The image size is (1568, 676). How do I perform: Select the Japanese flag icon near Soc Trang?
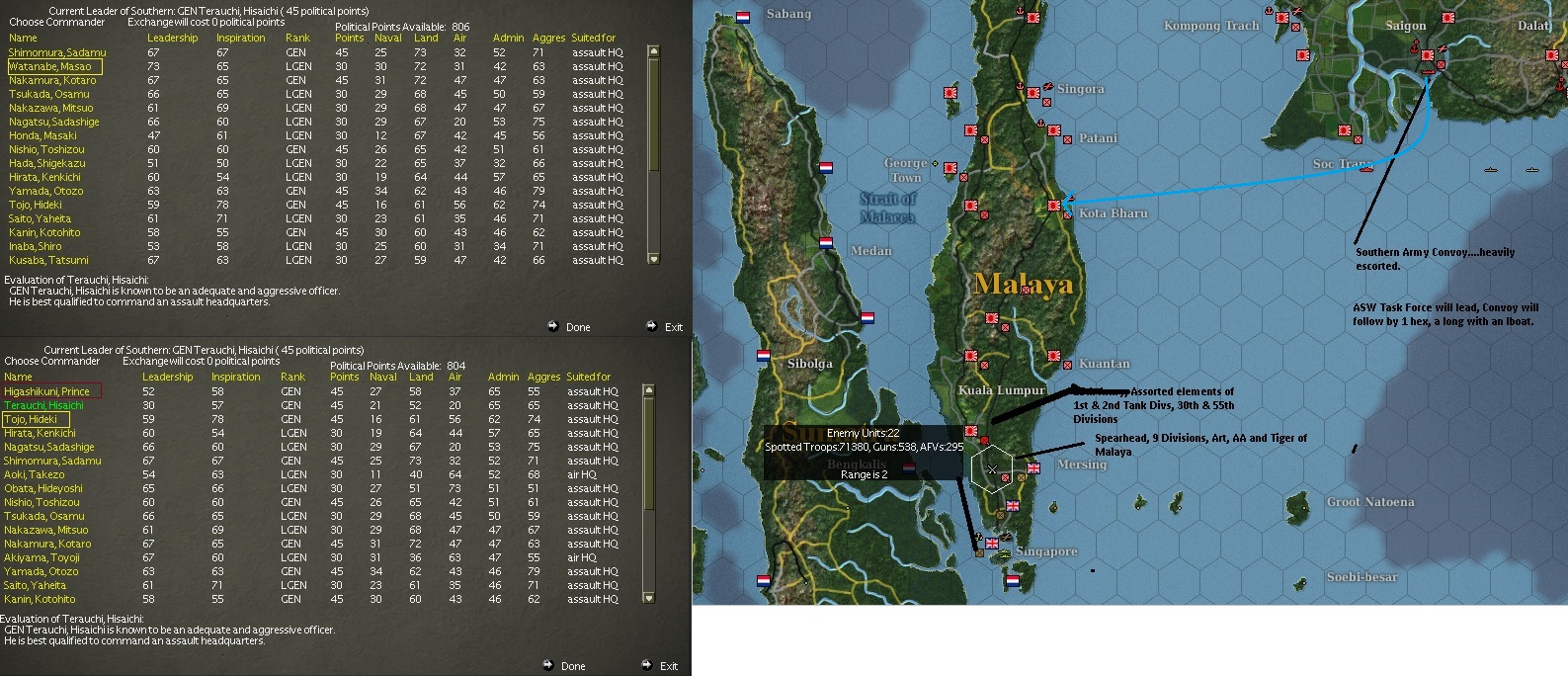point(1344,130)
